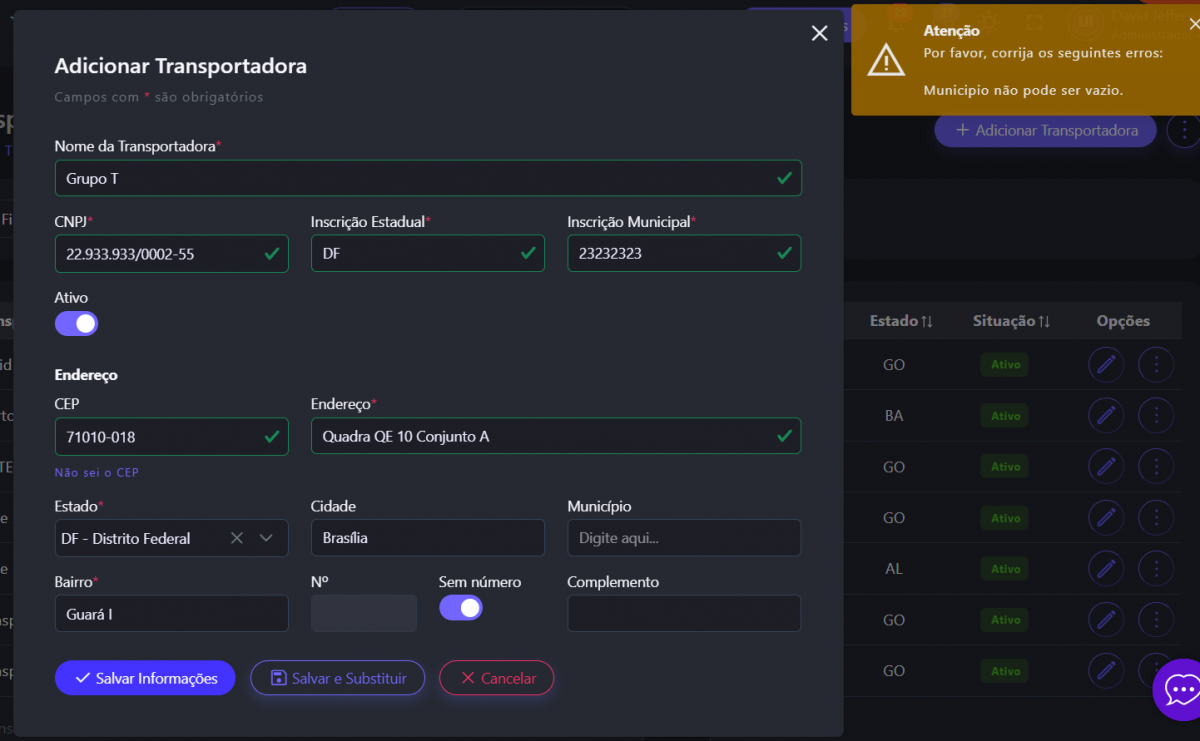The height and width of the screenshot is (741, 1200).
Task: Disable the Sem número toggle
Action: point(461,608)
